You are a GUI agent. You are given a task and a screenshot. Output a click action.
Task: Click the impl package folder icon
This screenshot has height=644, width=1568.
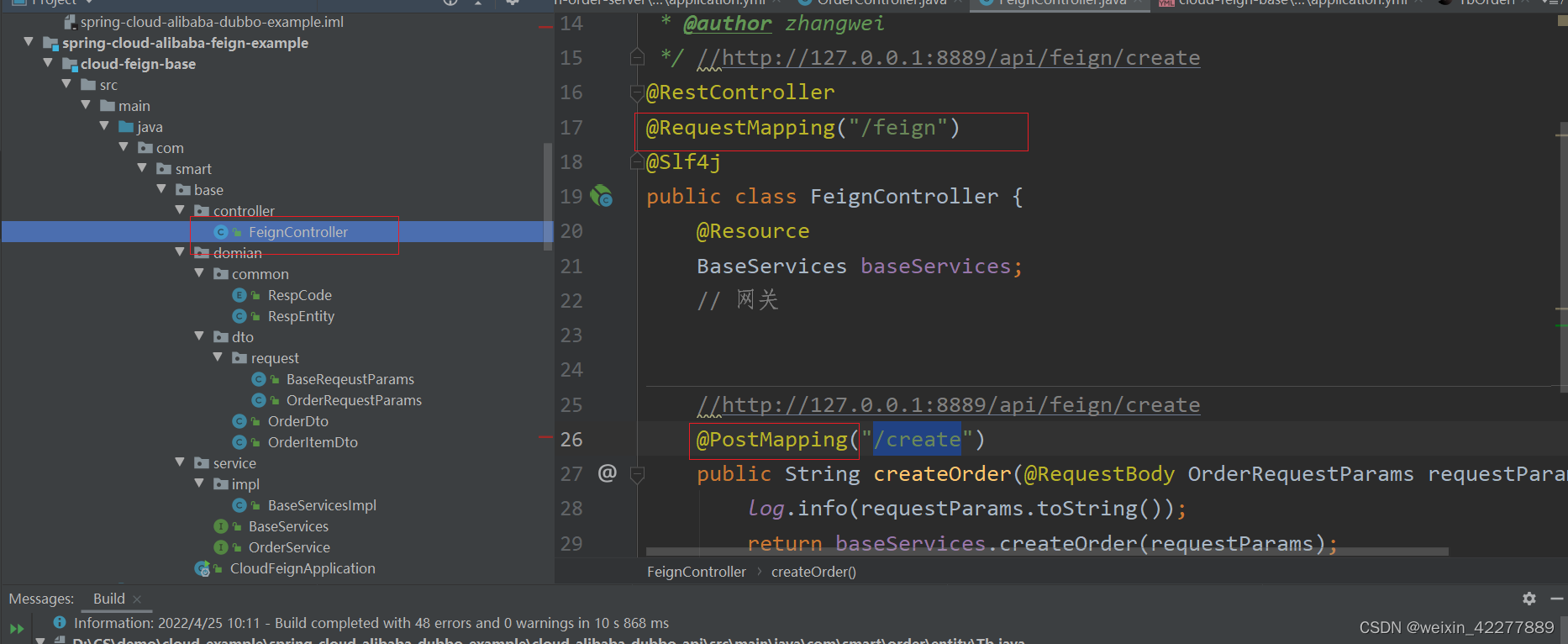221,484
